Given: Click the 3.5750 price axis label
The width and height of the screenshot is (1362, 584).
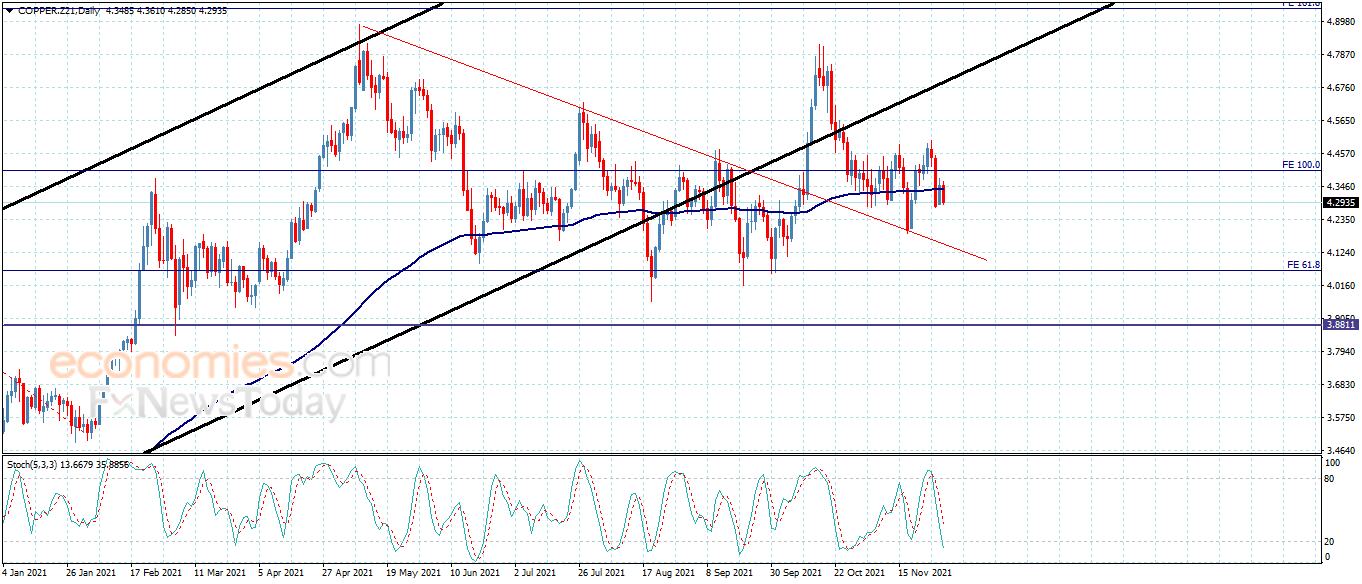Looking at the screenshot, I should point(1339,418).
